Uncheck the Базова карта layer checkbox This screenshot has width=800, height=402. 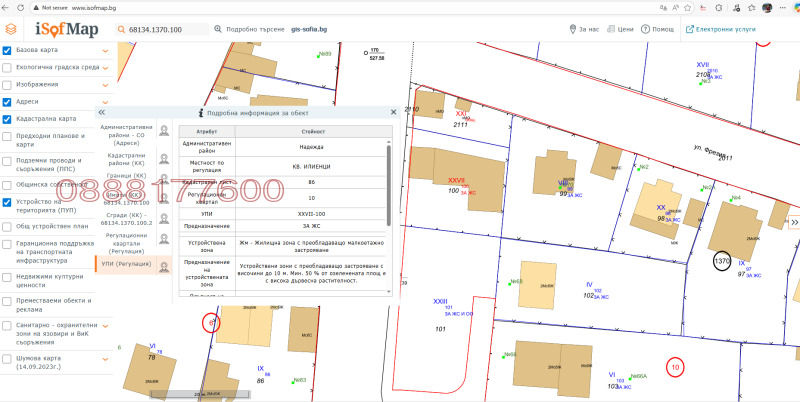tap(8, 50)
